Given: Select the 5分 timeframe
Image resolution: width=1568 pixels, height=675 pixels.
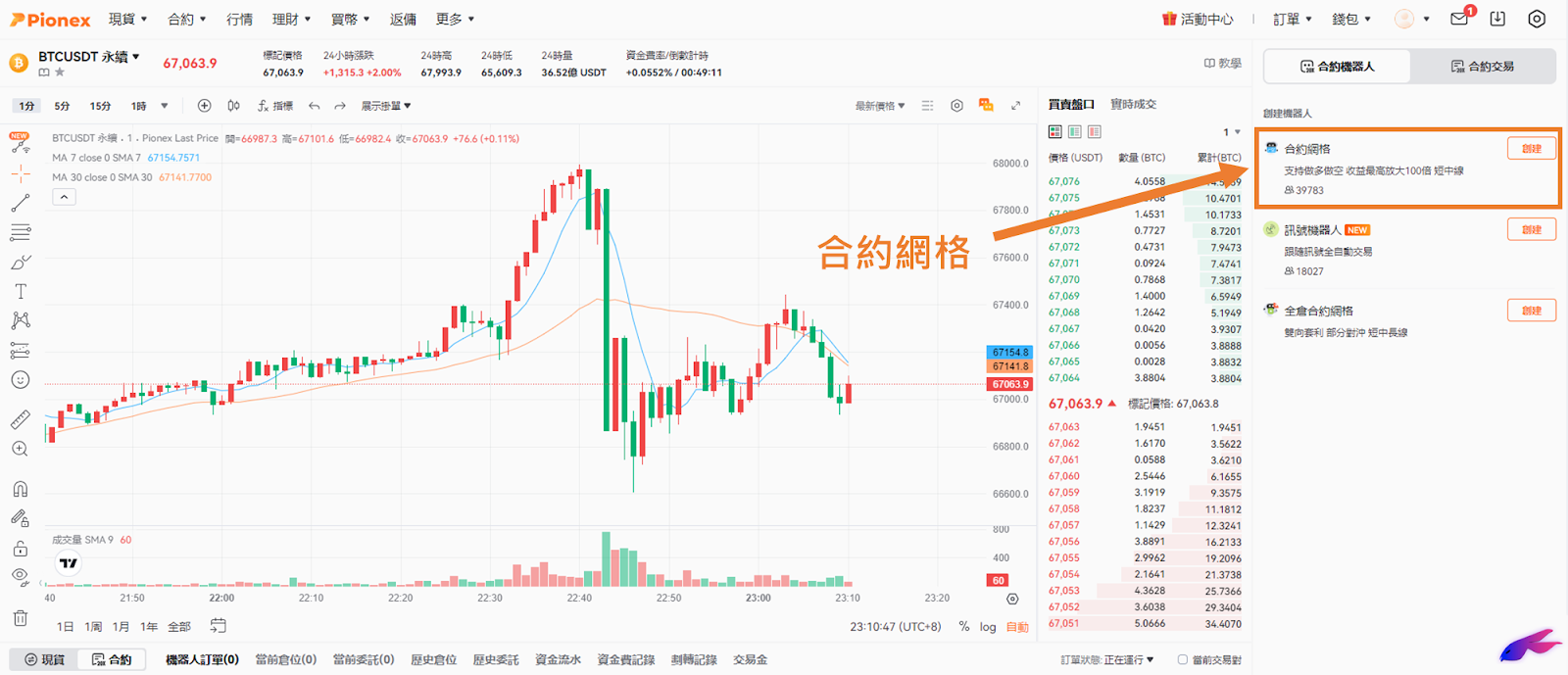Looking at the screenshot, I should pos(62,106).
